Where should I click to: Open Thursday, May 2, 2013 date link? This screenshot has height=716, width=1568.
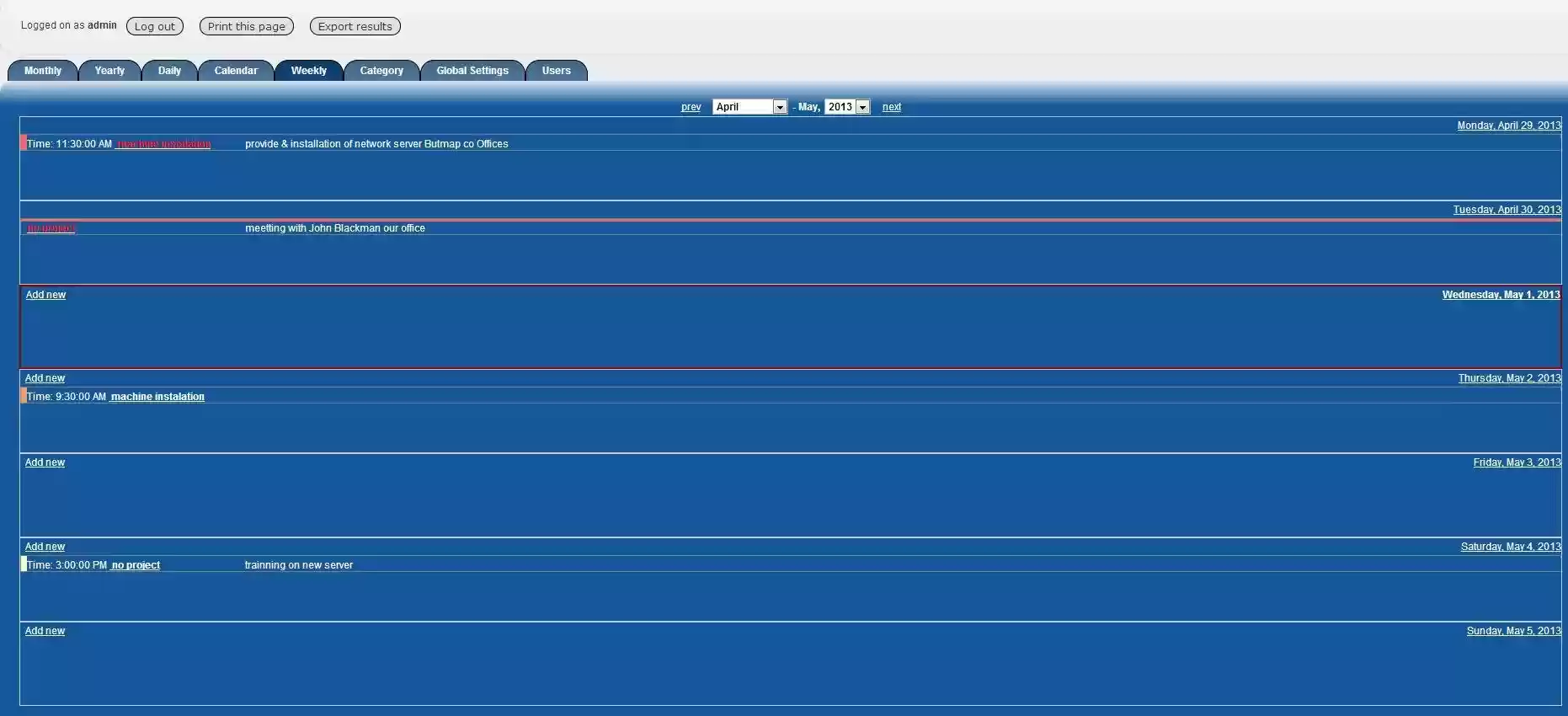tap(1509, 378)
